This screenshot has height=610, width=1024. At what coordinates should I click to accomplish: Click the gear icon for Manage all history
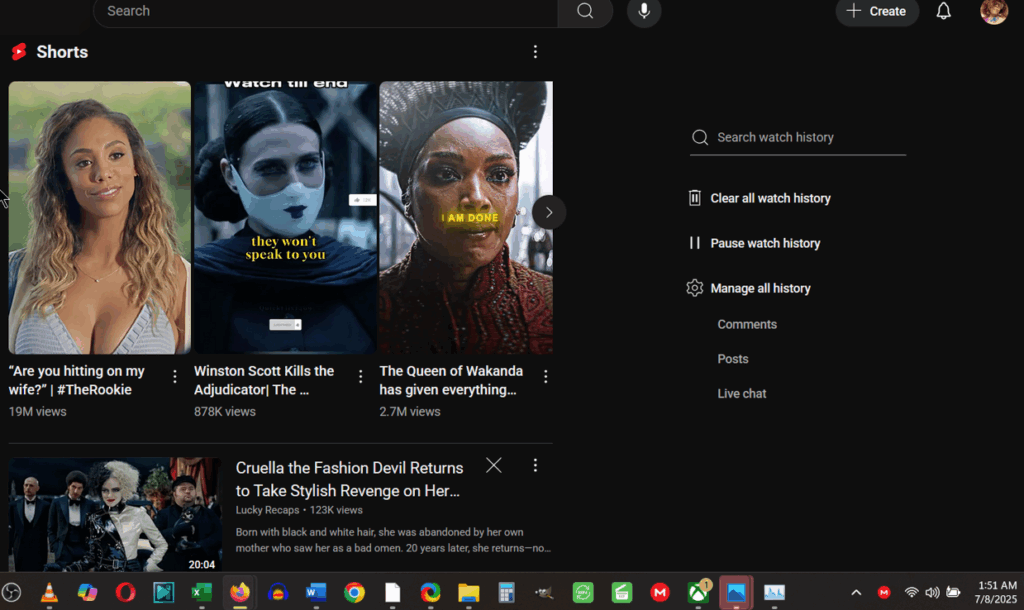coord(695,288)
